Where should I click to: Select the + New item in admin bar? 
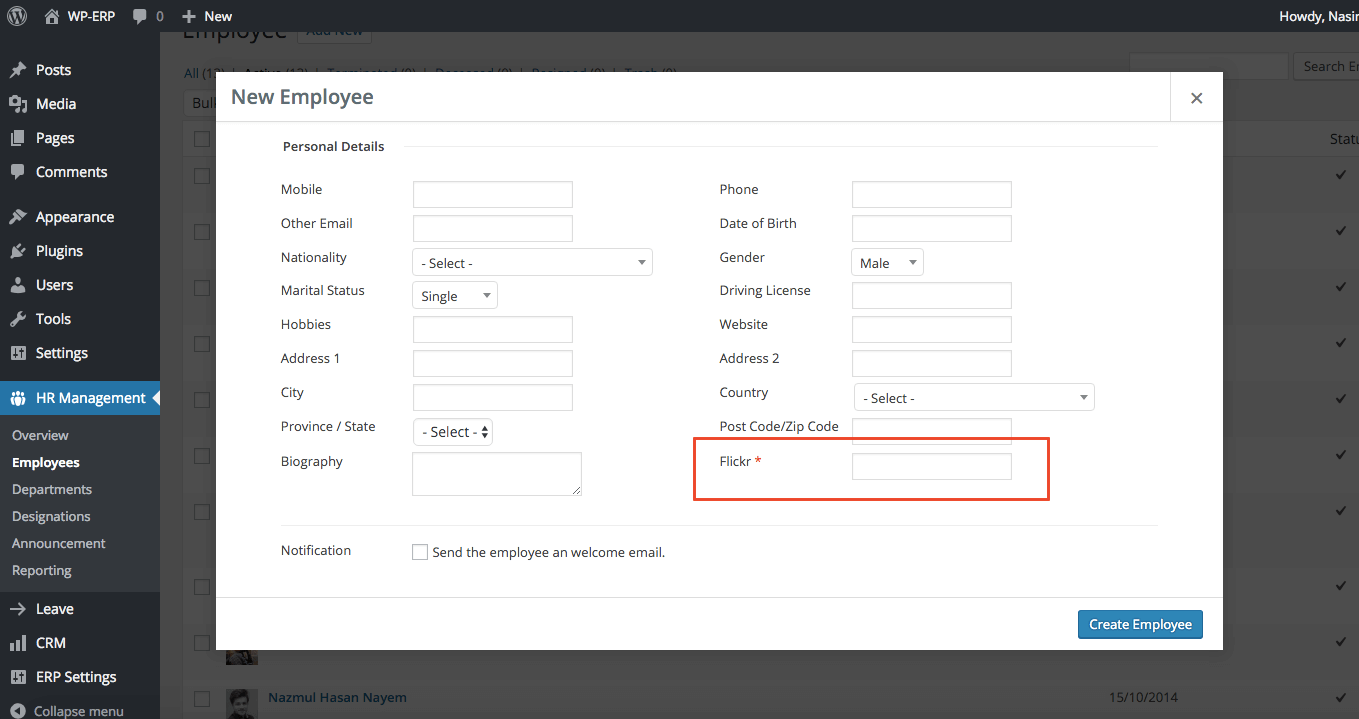pyautogui.click(x=206, y=16)
